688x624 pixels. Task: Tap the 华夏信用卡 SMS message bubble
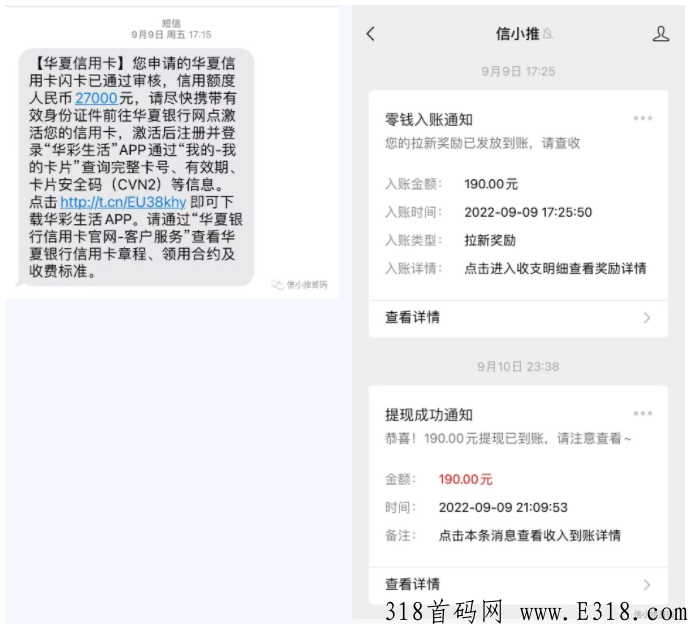[135, 167]
